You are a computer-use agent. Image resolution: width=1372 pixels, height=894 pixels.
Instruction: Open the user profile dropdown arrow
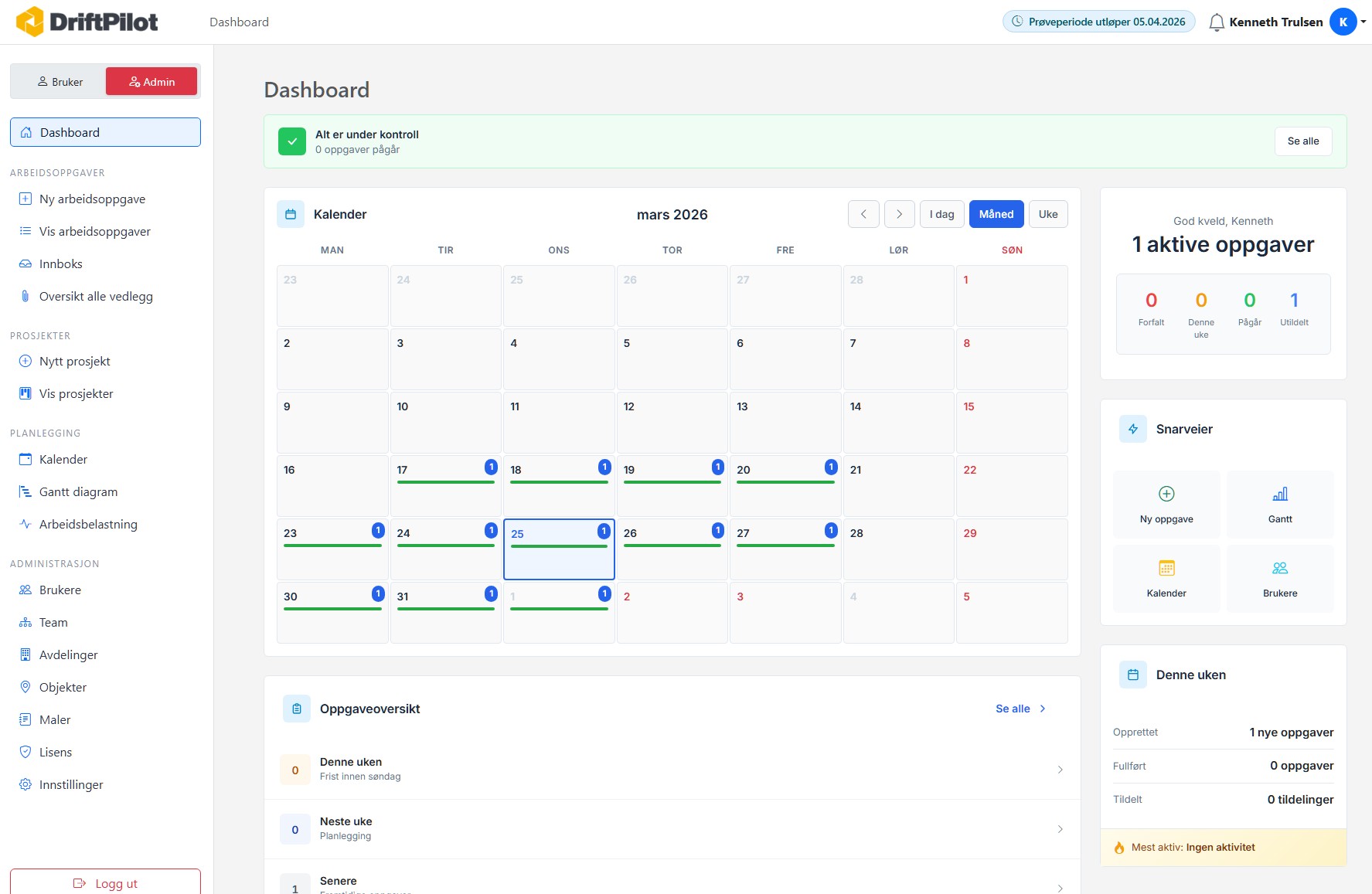pyautogui.click(x=1363, y=22)
